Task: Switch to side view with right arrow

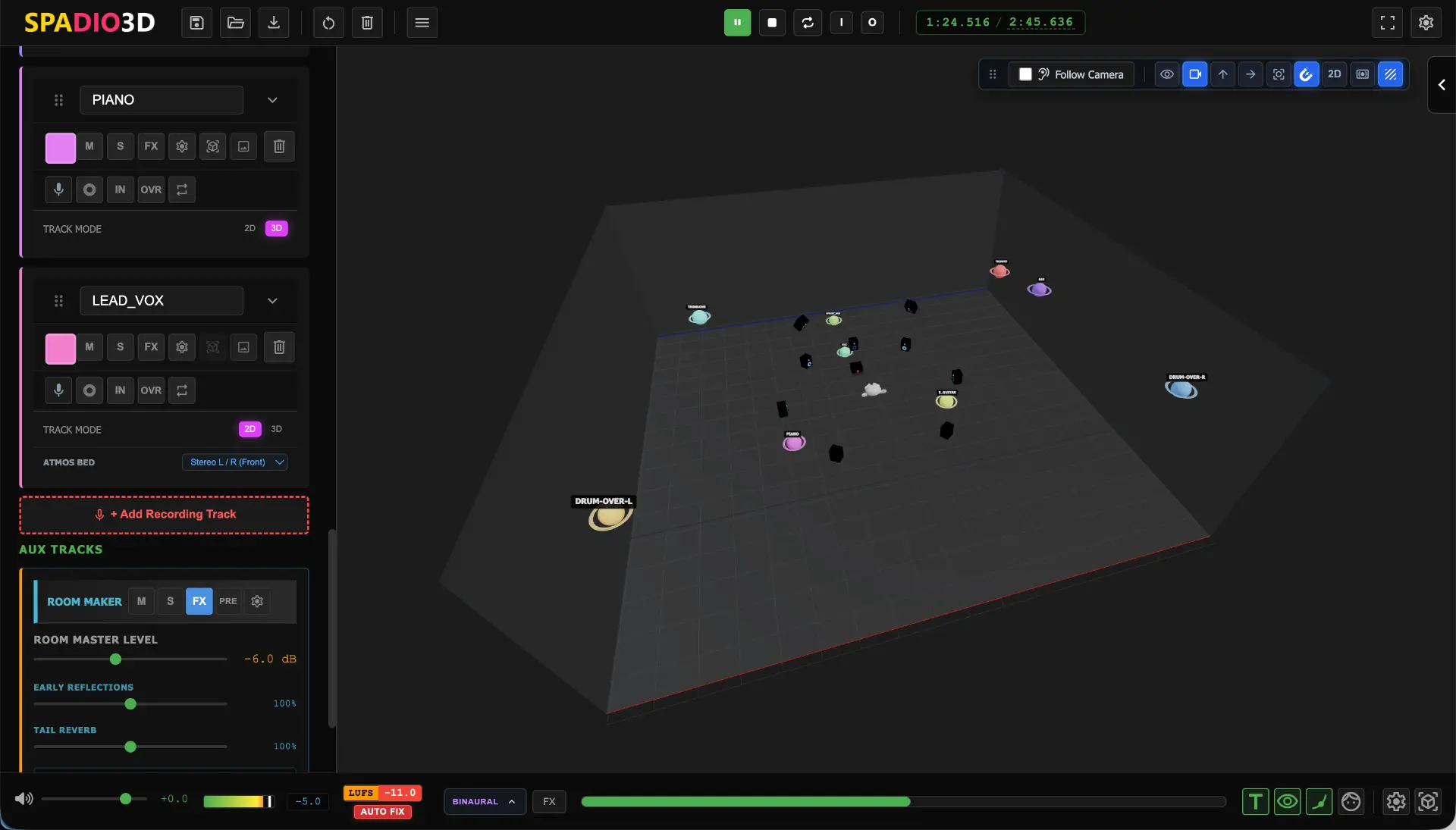Action: 1251,74
